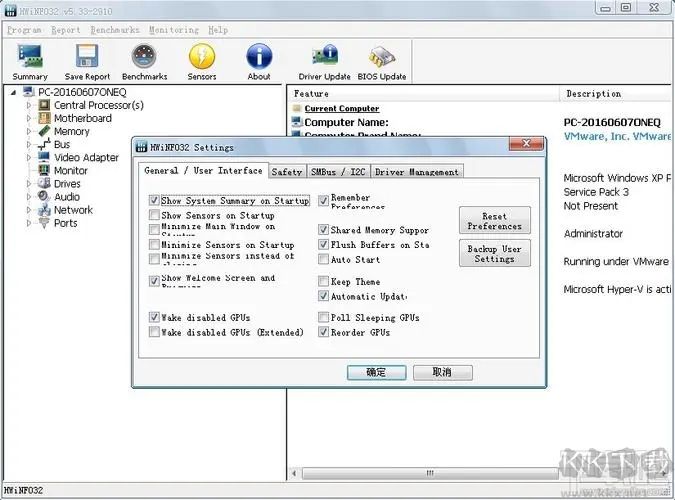
Task: Enable Show Sensors on Startup checkbox
Action: pos(154,216)
